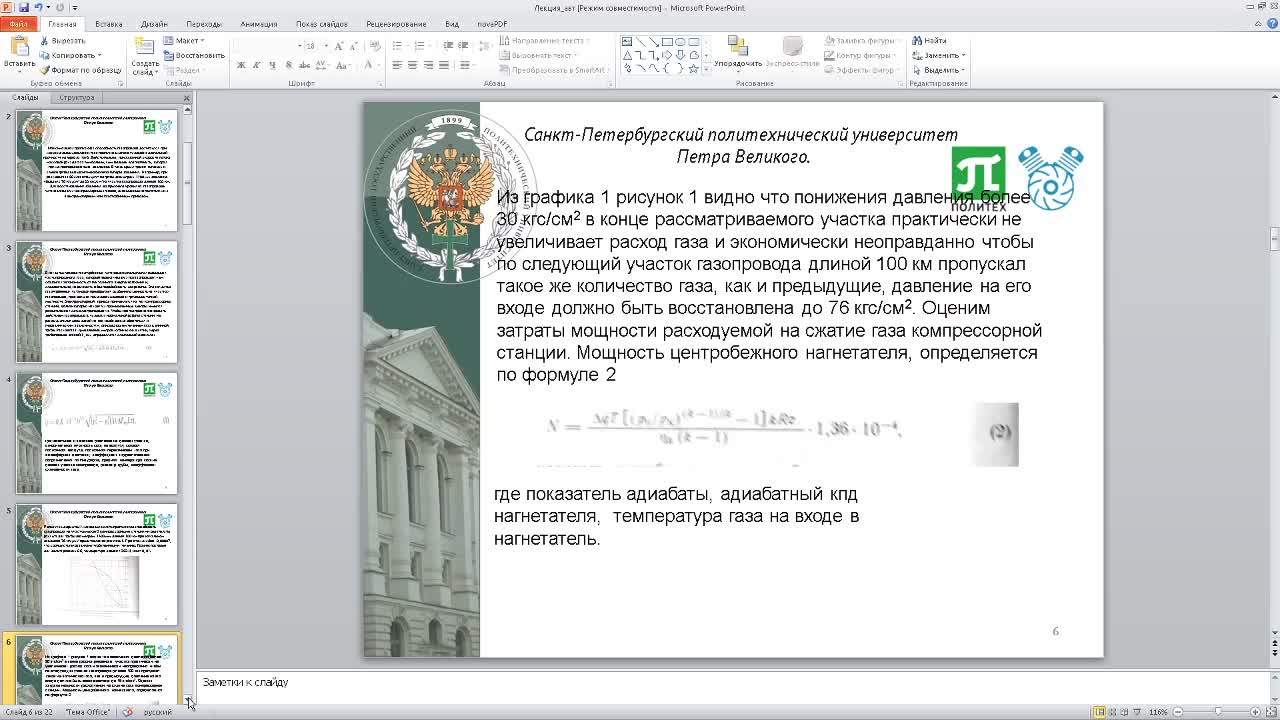The width and height of the screenshot is (1280, 720).
Task: Increase list indent level icon
Action: click(463, 46)
